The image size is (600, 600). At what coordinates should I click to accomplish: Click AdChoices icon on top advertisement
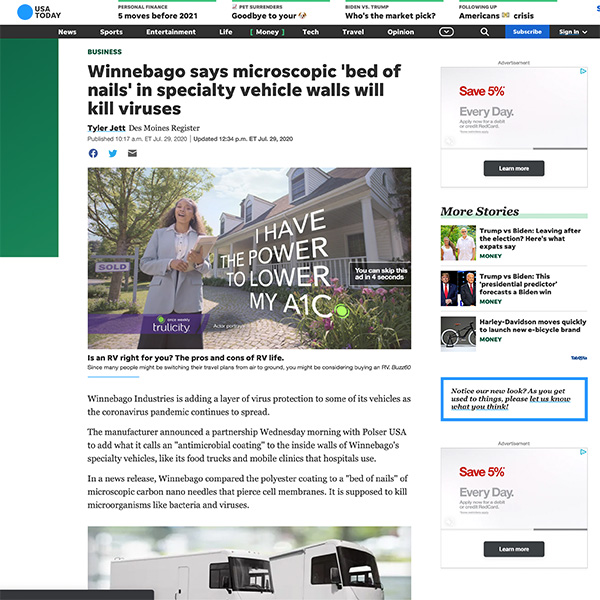pyautogui.click(x=583, y=72)
